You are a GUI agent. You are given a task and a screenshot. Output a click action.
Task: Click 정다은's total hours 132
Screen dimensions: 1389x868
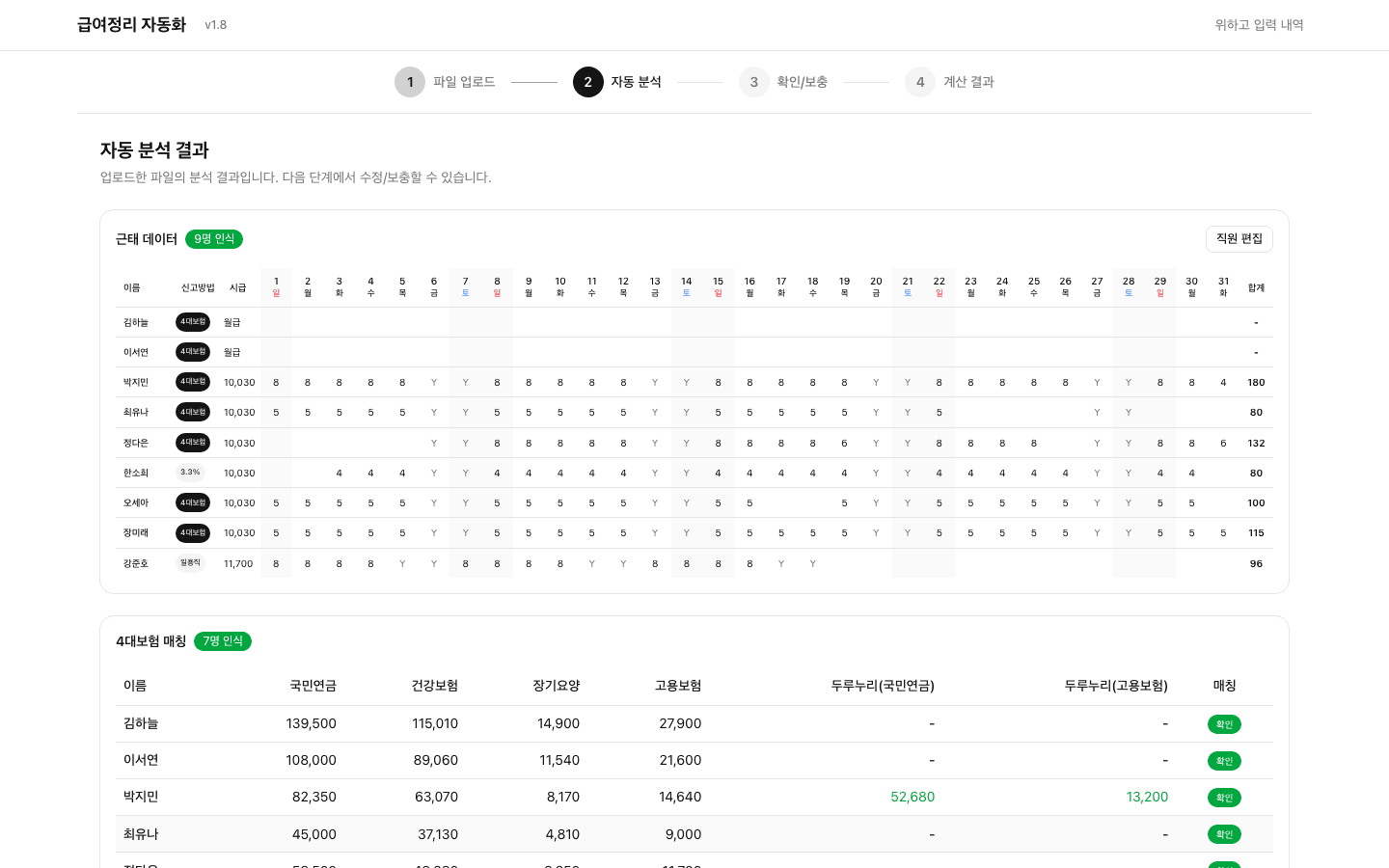(x=1256, y=443)
